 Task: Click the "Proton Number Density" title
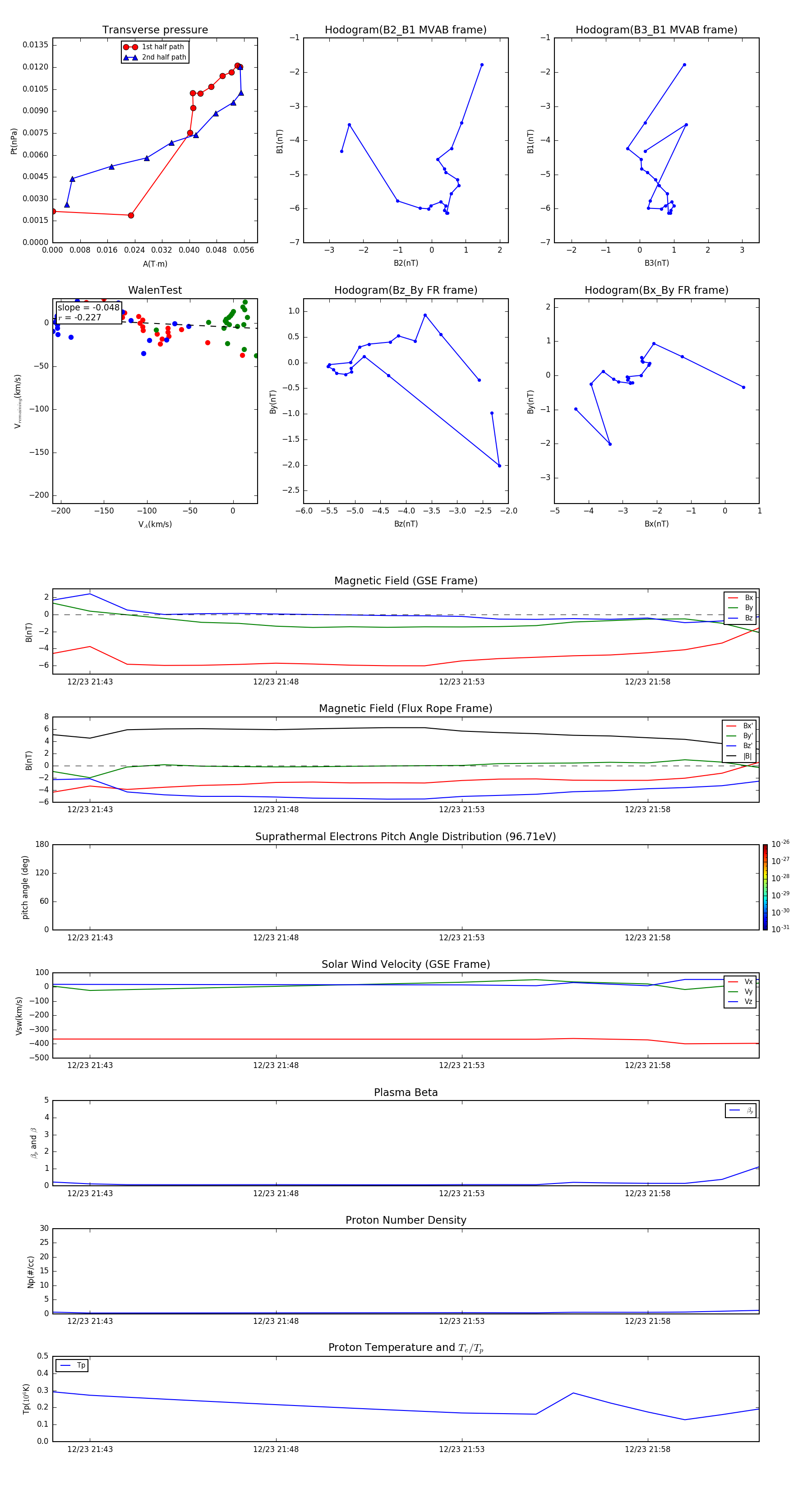click(406, 1220)
